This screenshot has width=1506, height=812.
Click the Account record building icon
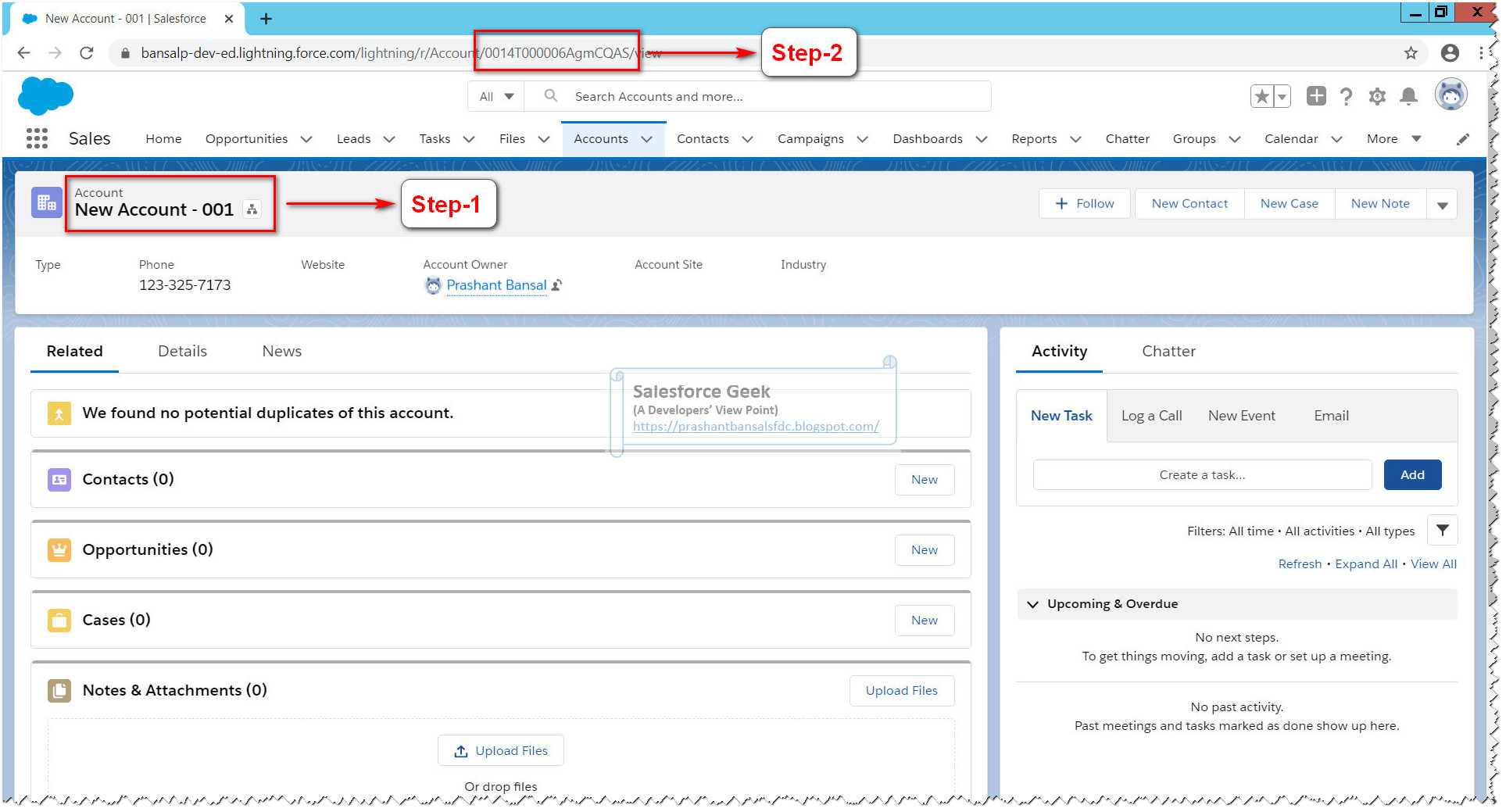47,203
